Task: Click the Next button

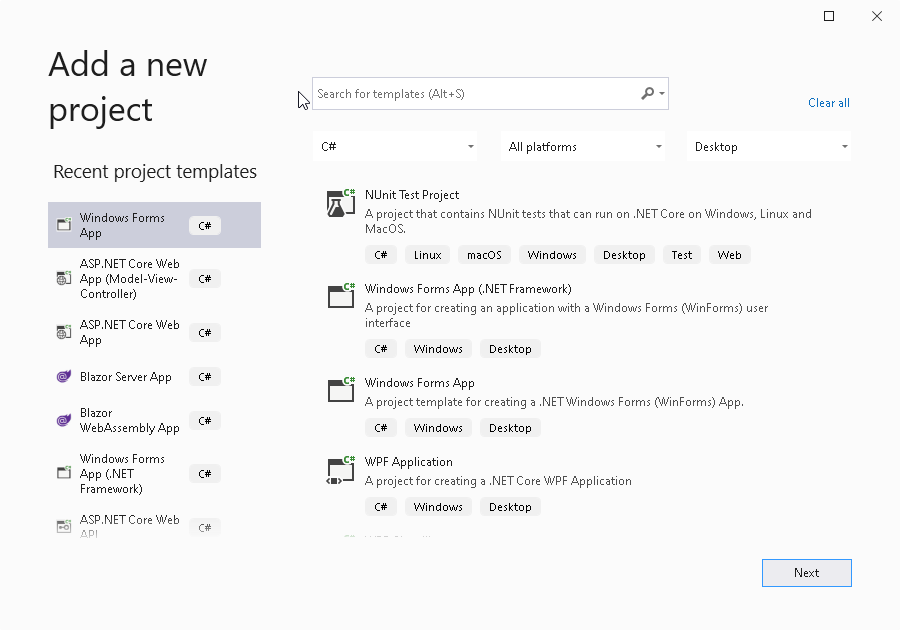Action: (806, 573)
